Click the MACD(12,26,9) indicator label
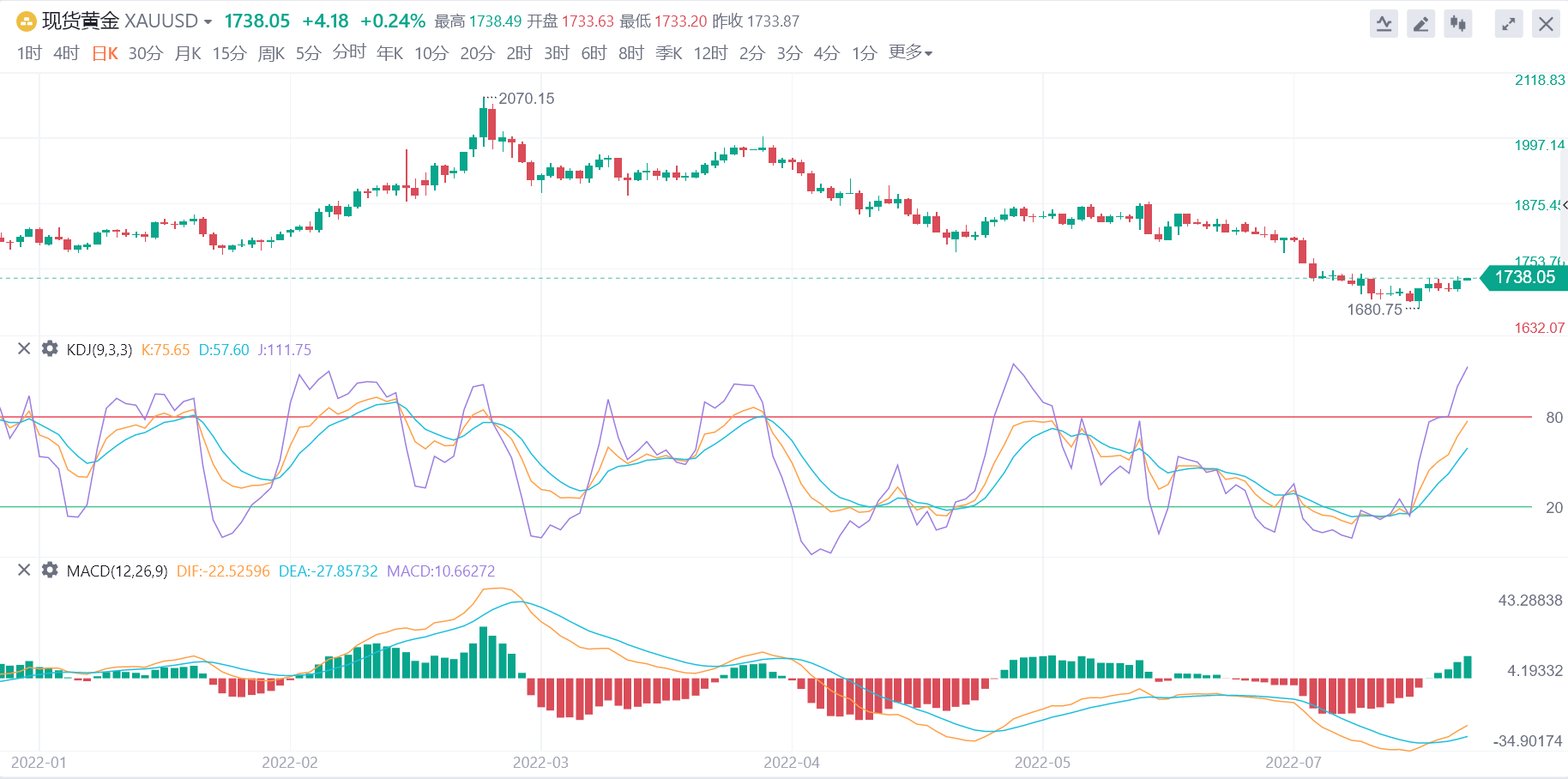 (118, 571)
